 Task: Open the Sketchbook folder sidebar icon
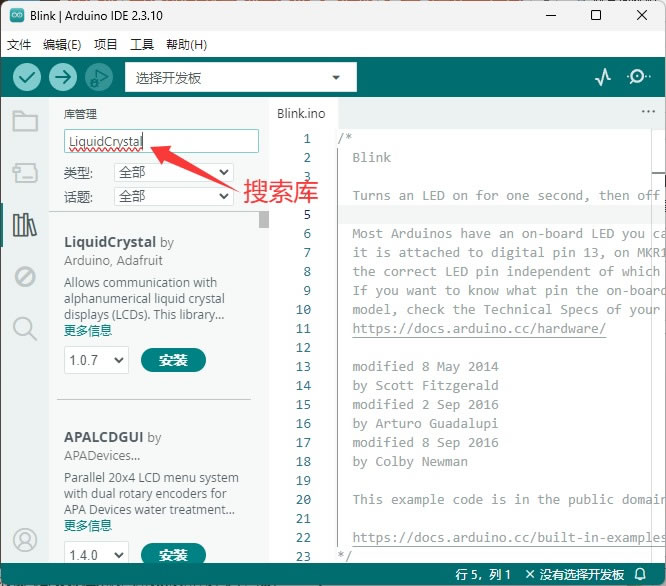25,121
